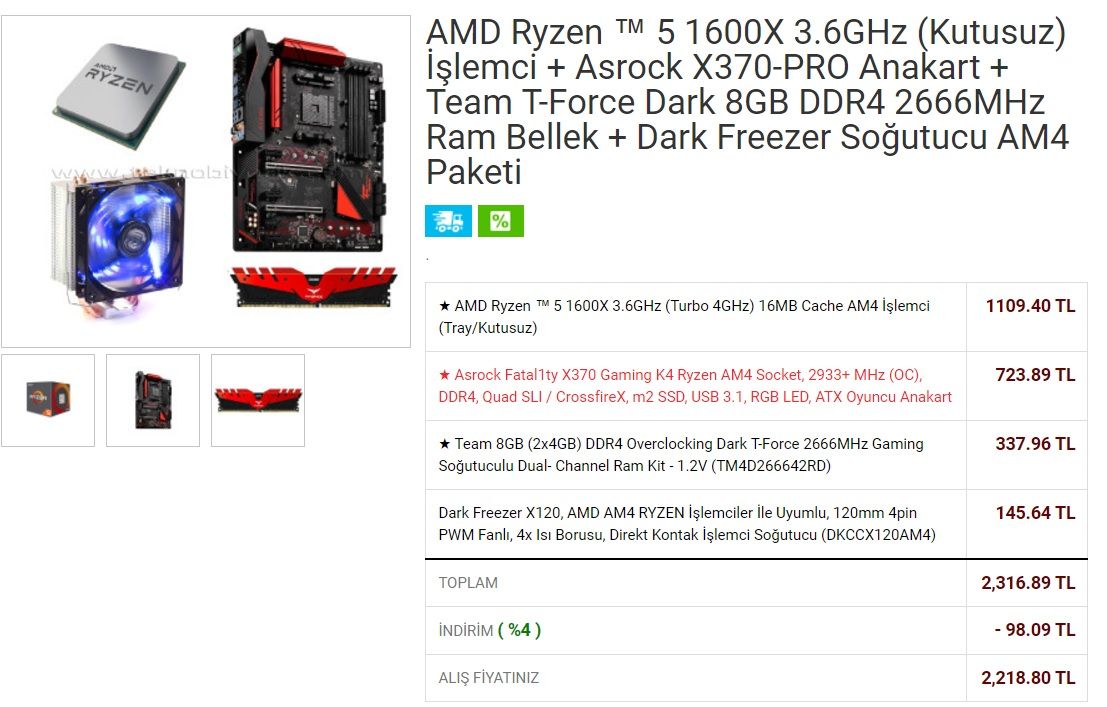The image size is (1107, 707).
Task: Click the AMD Ryzen 5 1600X processor row
Action: [x=756, y=317]
